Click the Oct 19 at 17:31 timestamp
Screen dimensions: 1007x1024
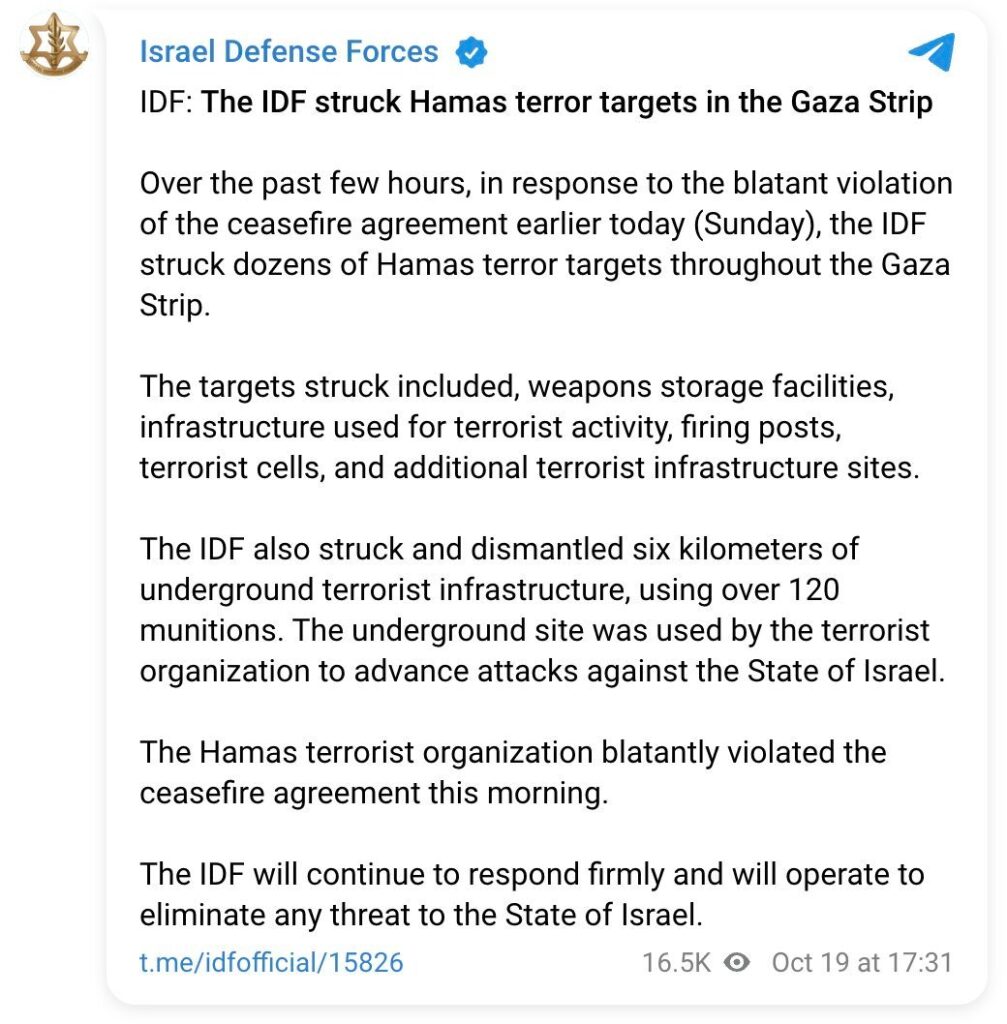pyautogui.click(x=861, y=963)
